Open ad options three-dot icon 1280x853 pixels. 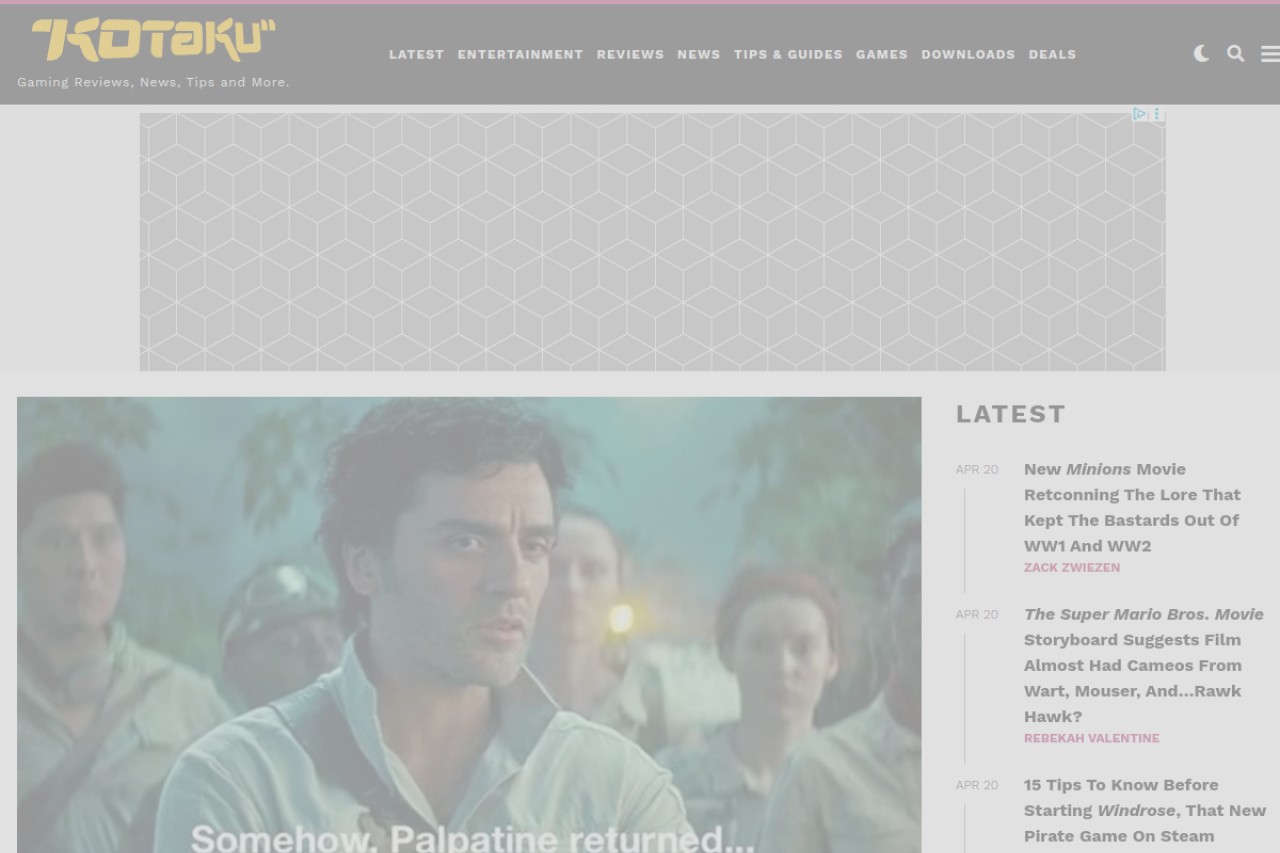(x=1157, y=114)
